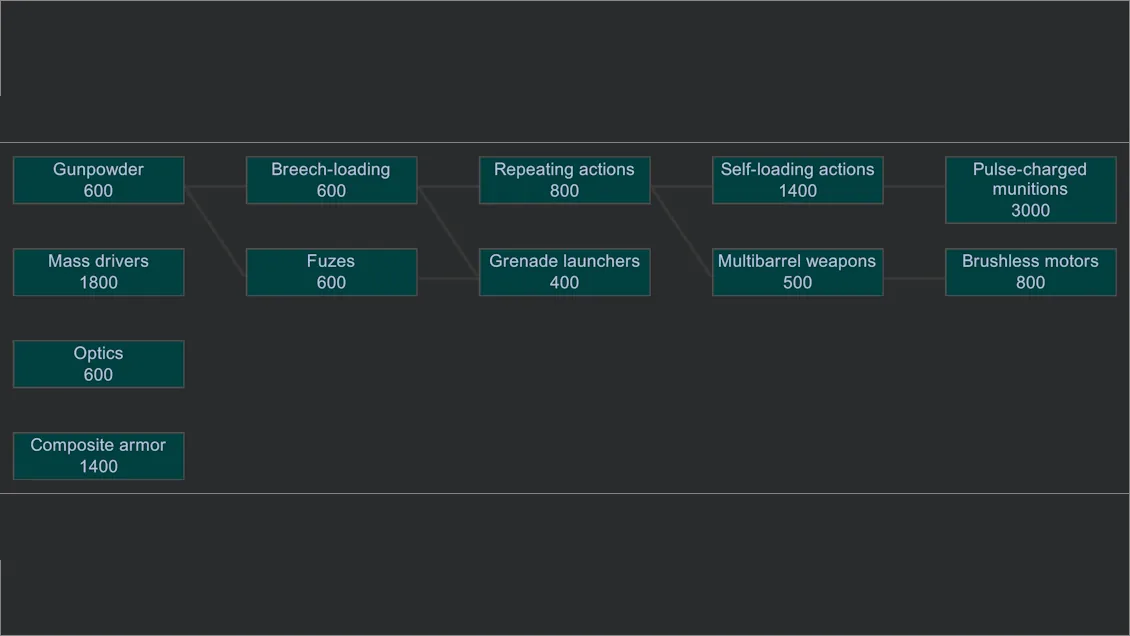Select the Gunpowder research node
The image size is (1130, 636).
98,180
